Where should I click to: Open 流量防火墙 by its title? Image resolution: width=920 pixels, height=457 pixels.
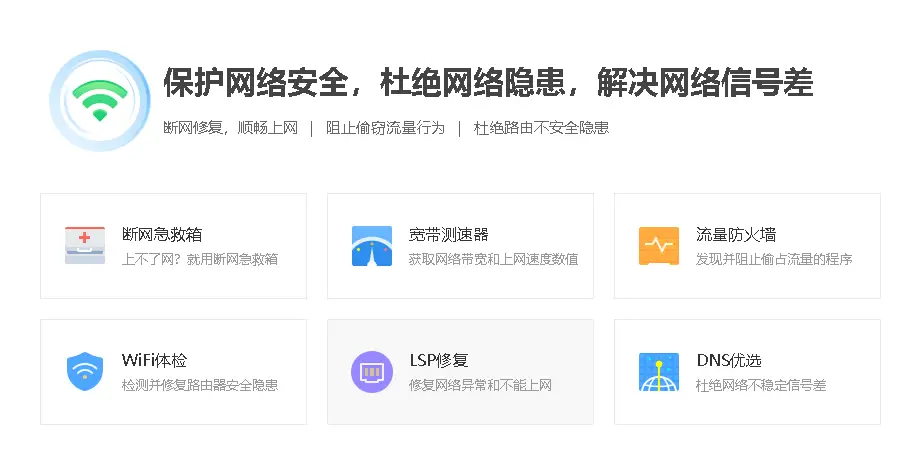[736, 235]
